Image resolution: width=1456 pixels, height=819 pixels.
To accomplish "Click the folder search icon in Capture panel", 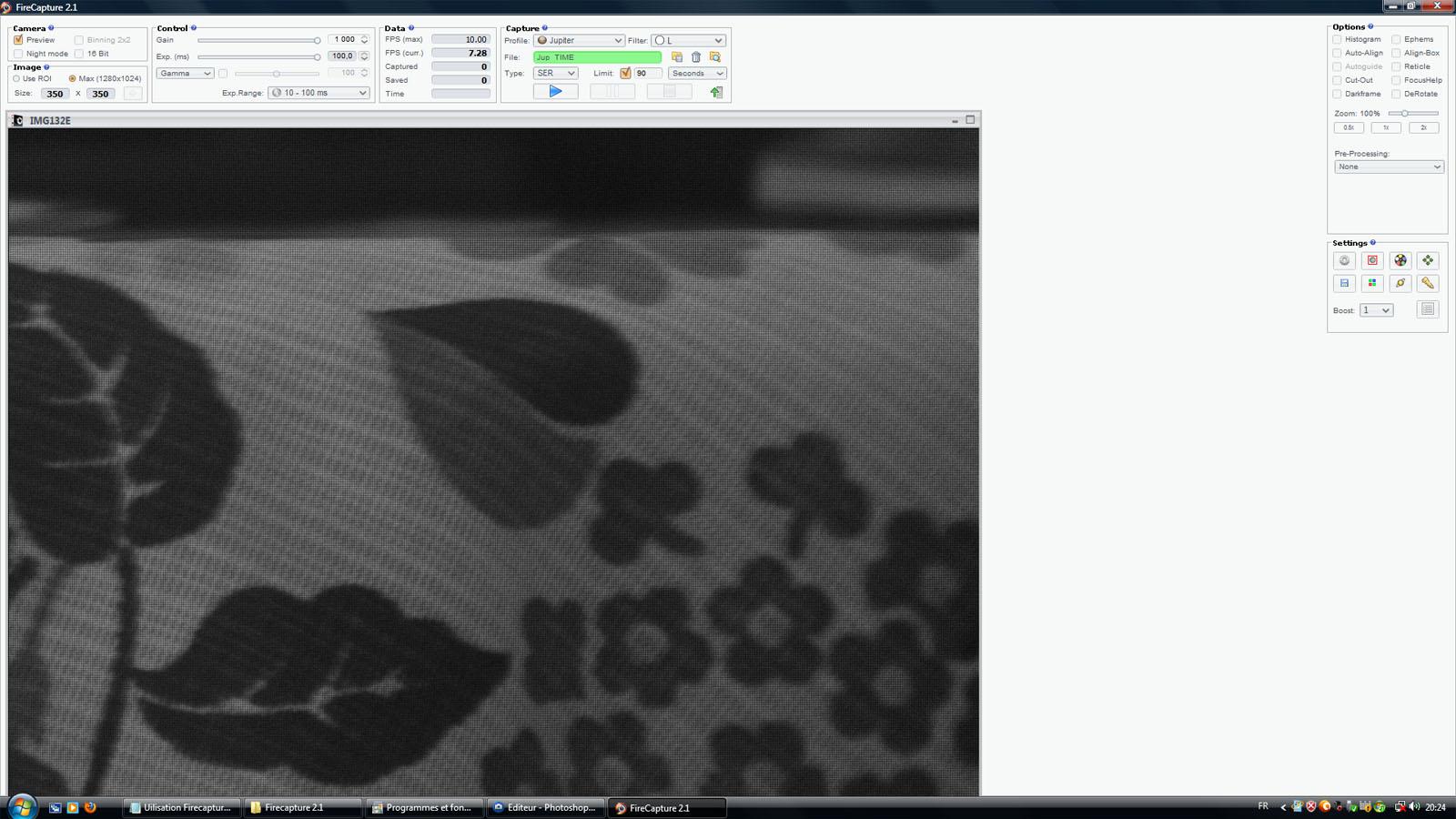I will 715,57.
